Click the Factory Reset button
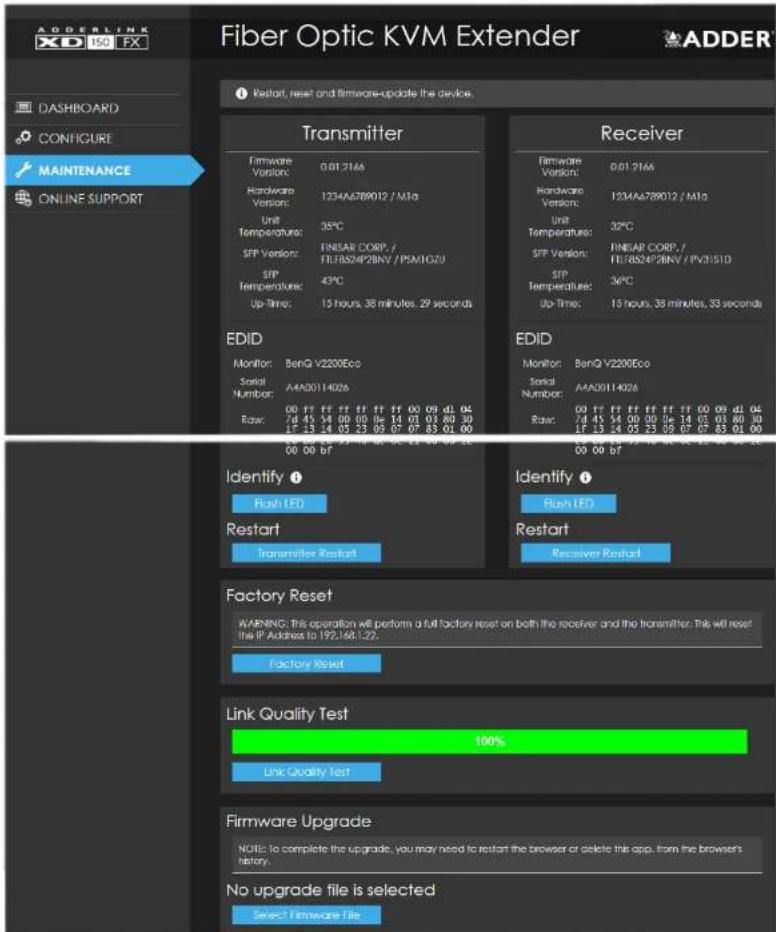 [x=306, y=663]
